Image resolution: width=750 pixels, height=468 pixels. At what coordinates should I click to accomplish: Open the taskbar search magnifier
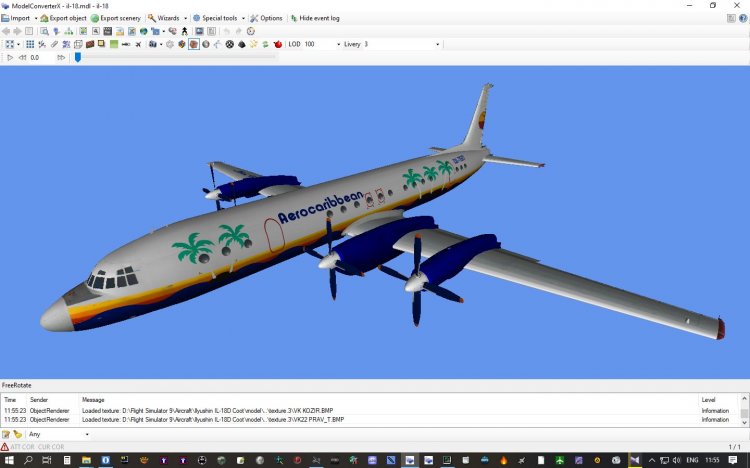point(28,460)
